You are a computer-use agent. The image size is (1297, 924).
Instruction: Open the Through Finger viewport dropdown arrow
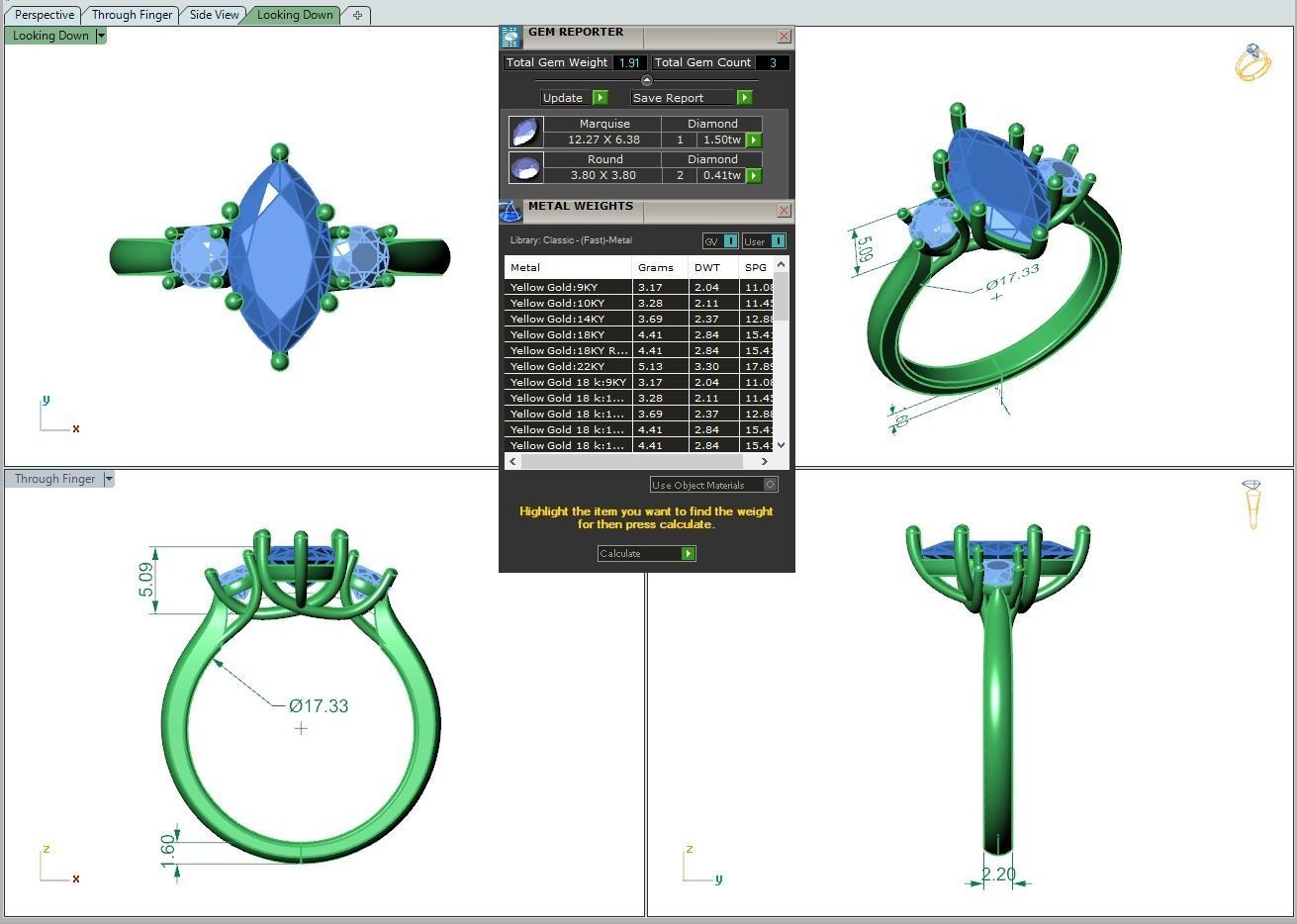click(109, 479)
